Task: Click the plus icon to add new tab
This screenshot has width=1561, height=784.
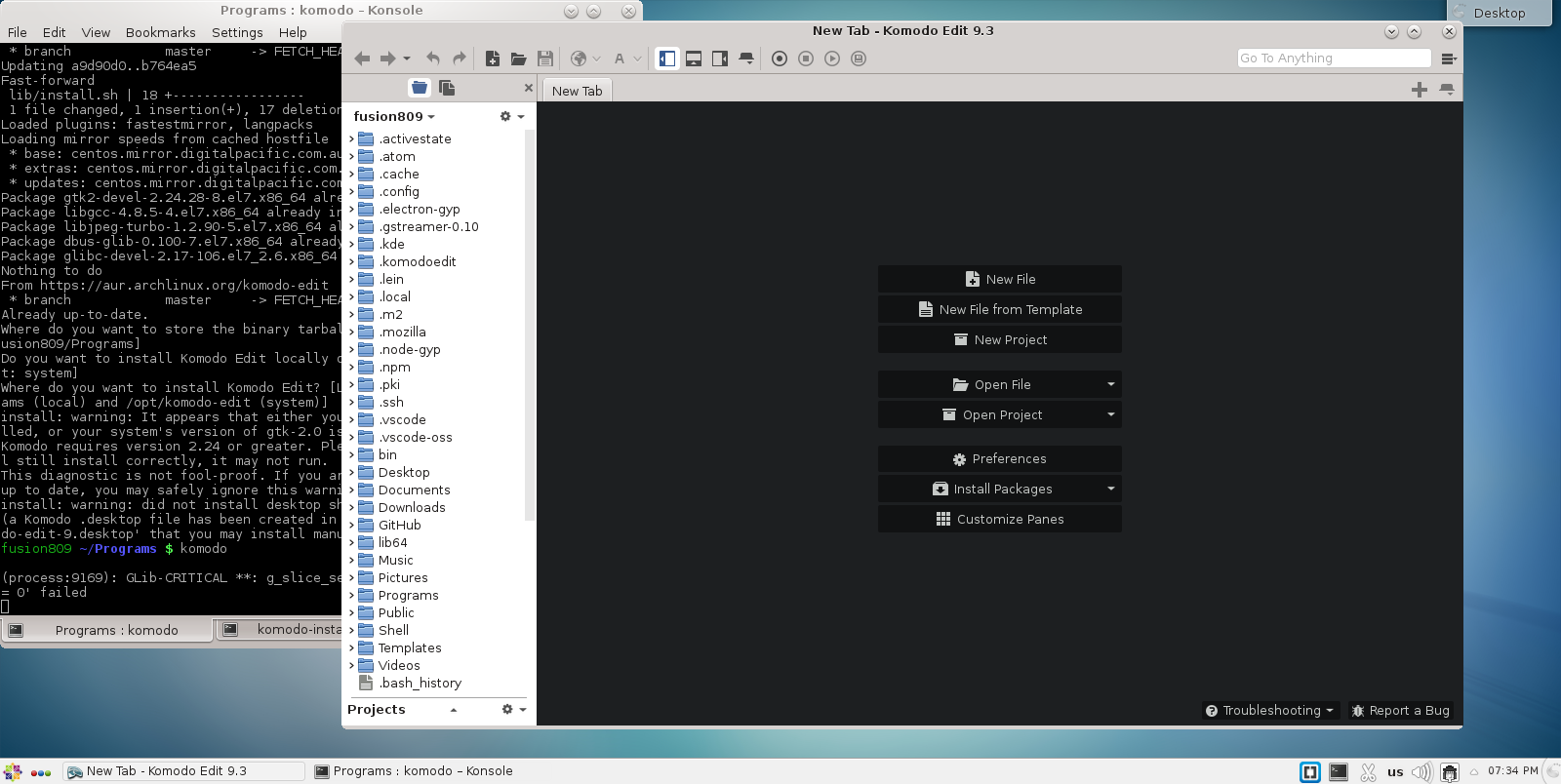Action: [x=1420, y=90]
